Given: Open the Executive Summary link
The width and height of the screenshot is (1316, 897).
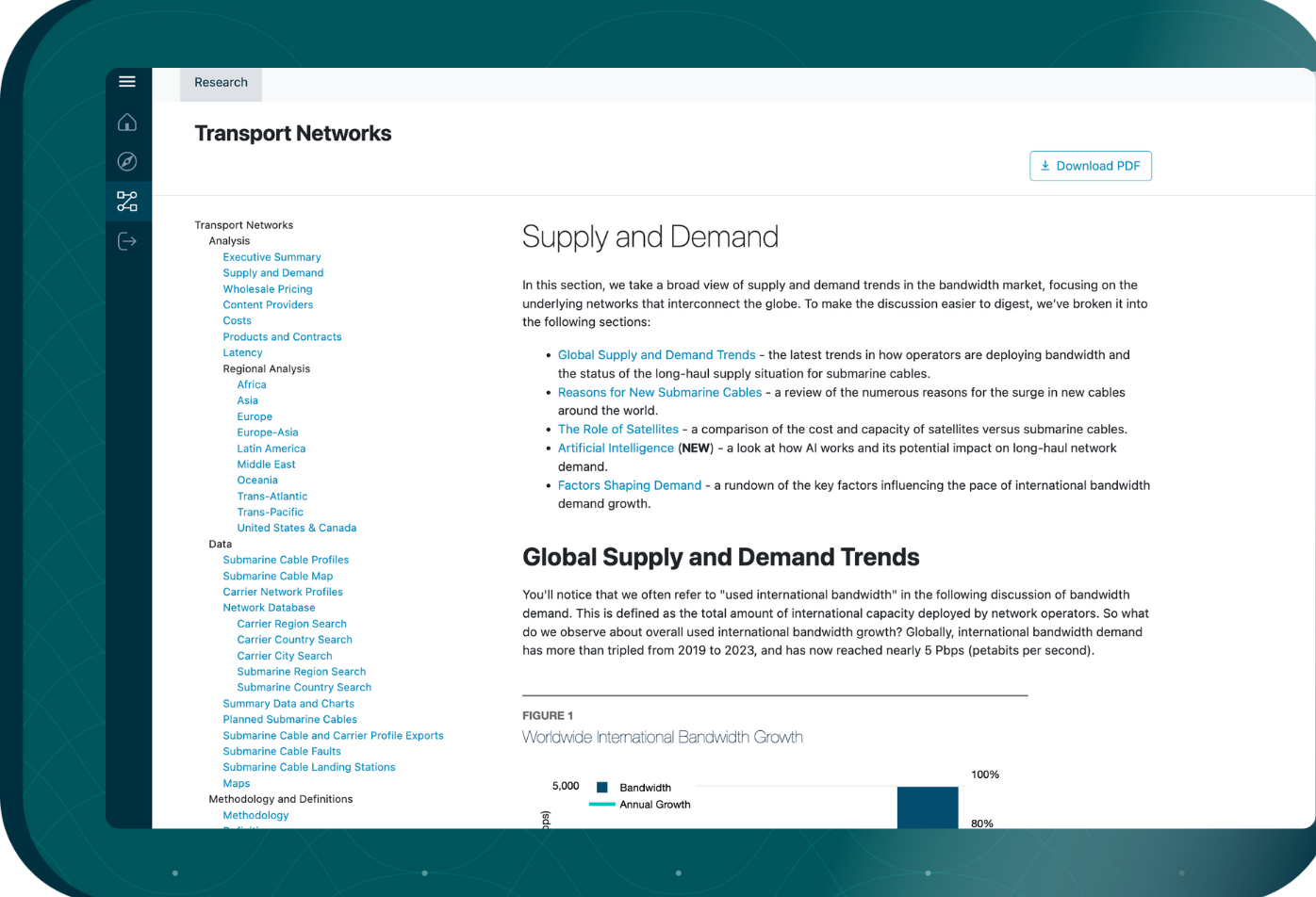Looking at the screenshot, I should 271,256.
